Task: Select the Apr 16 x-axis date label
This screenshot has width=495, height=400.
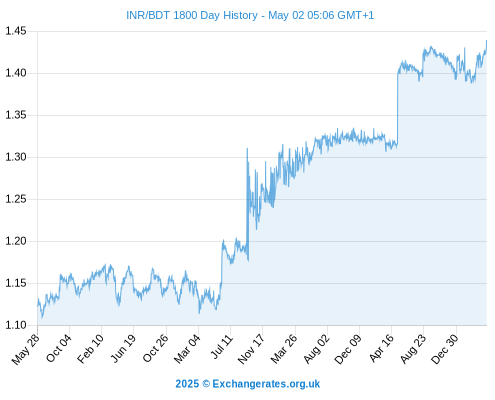Action: (x=381, y=348)
